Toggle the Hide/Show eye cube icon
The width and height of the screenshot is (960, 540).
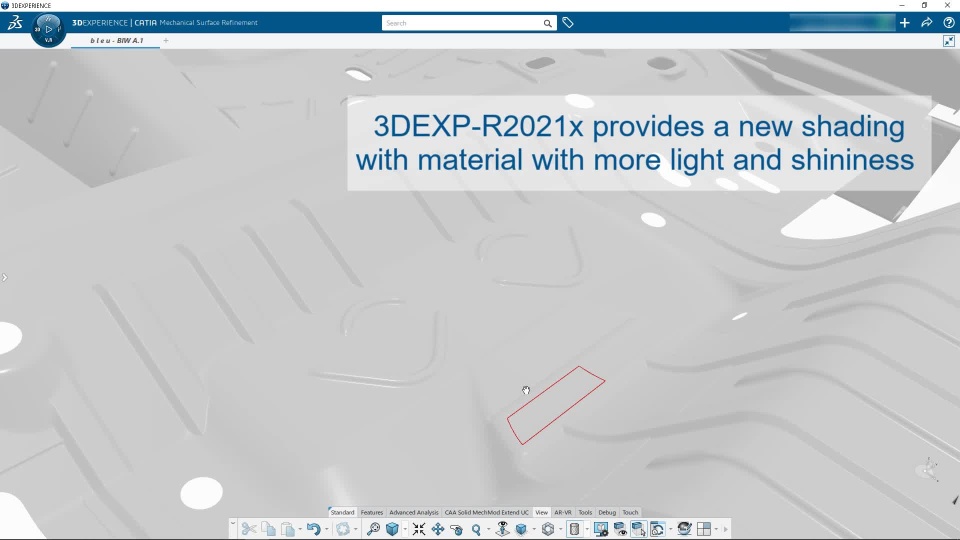click(x=620, y=529)
